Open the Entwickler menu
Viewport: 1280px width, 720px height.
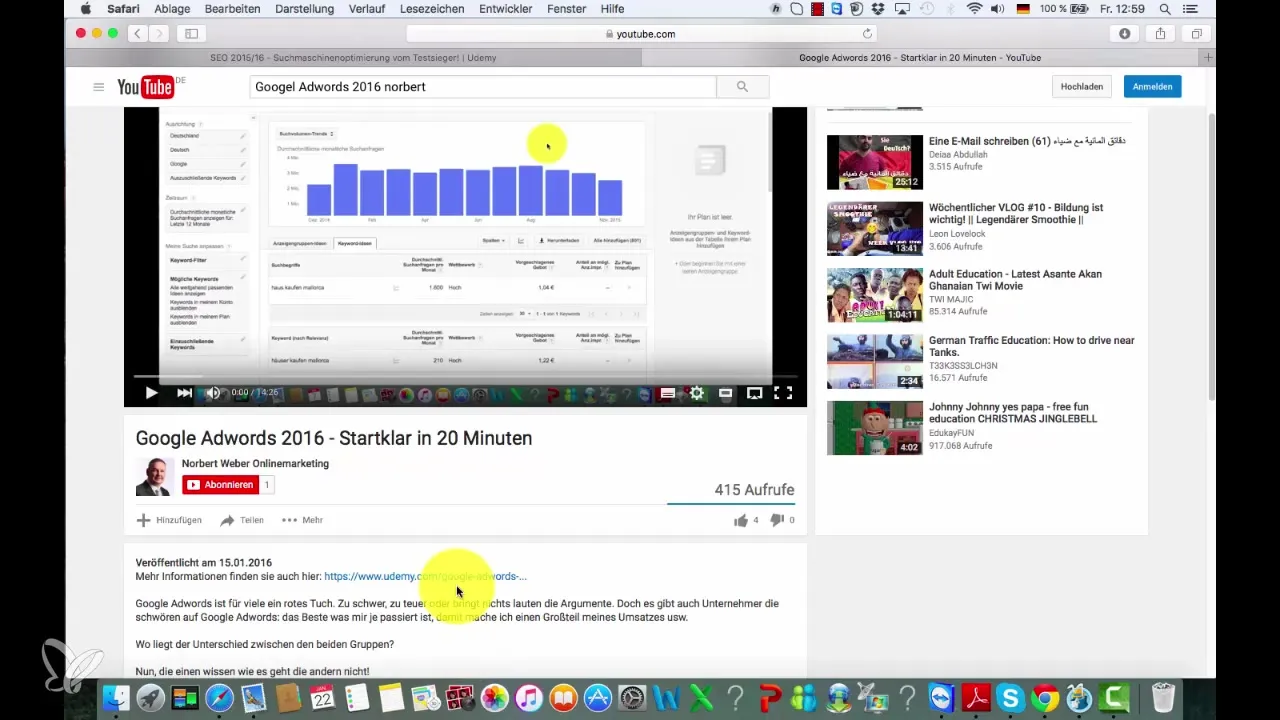505,9
